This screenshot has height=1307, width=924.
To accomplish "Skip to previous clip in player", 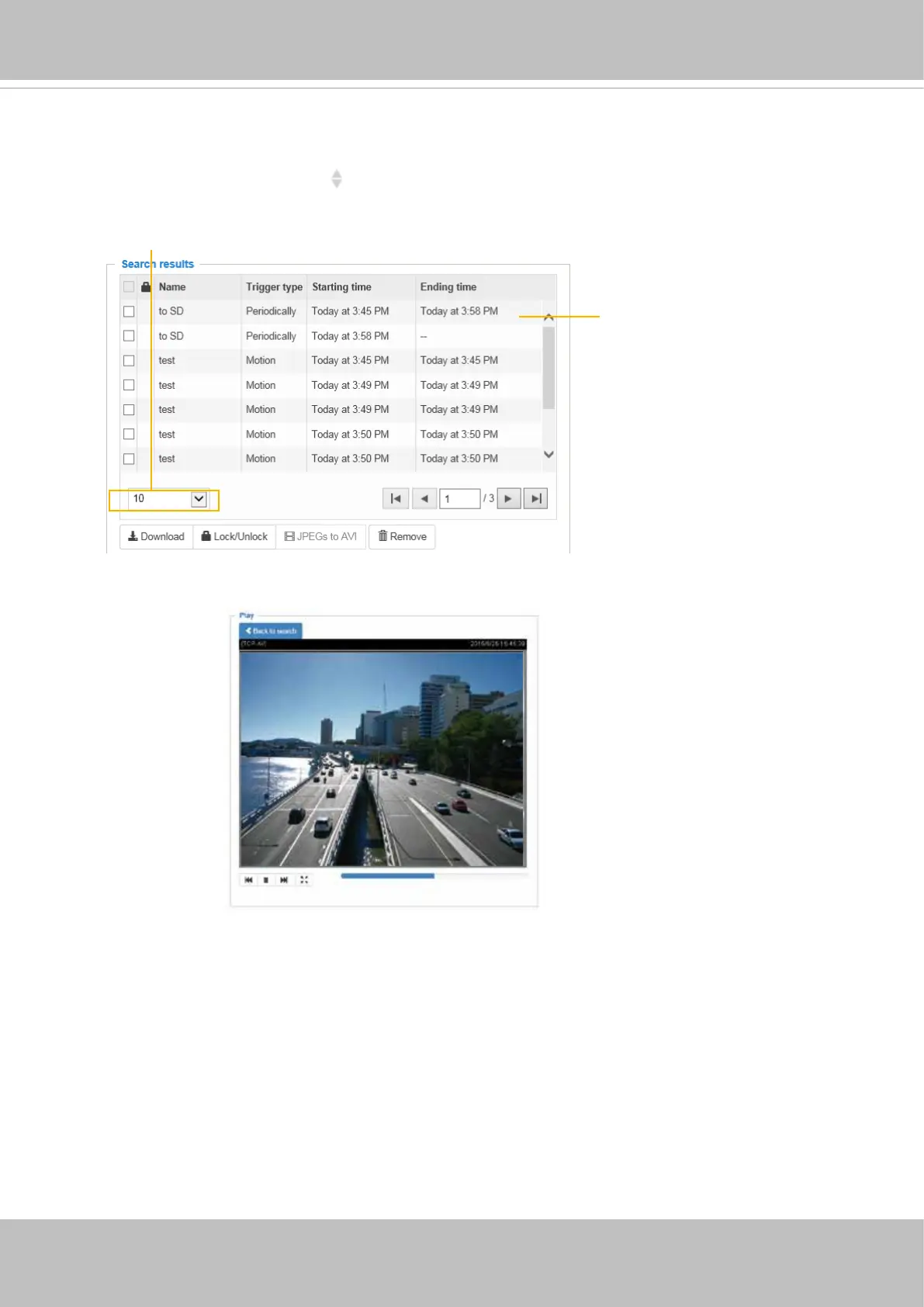I will pos(248,879).
